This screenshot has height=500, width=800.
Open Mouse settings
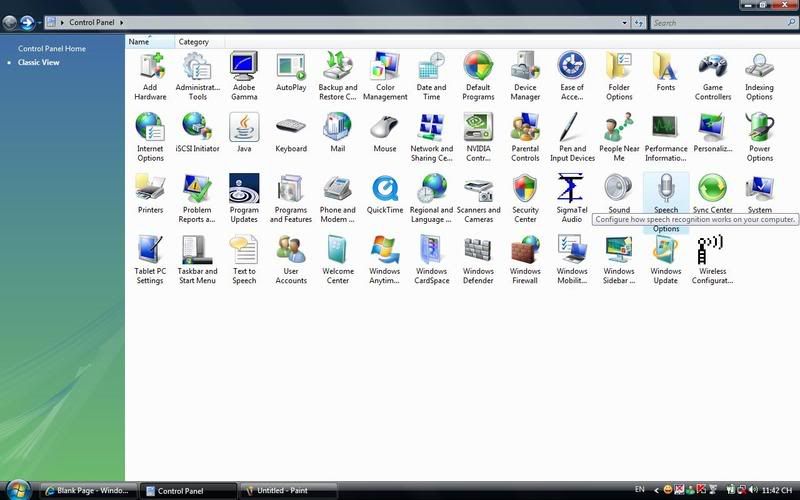pyautogui.click(x=385, y=133)
